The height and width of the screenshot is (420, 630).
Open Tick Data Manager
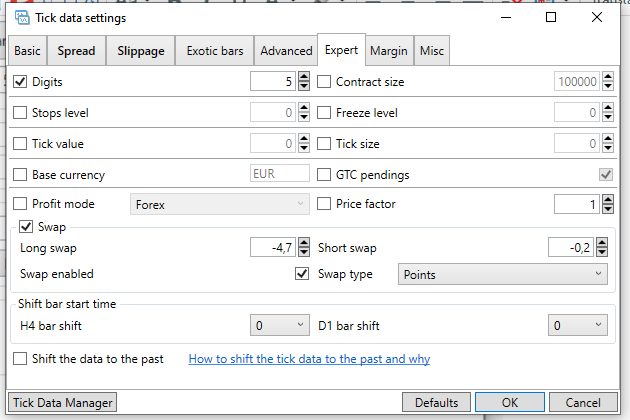click(x=62, y=402)
